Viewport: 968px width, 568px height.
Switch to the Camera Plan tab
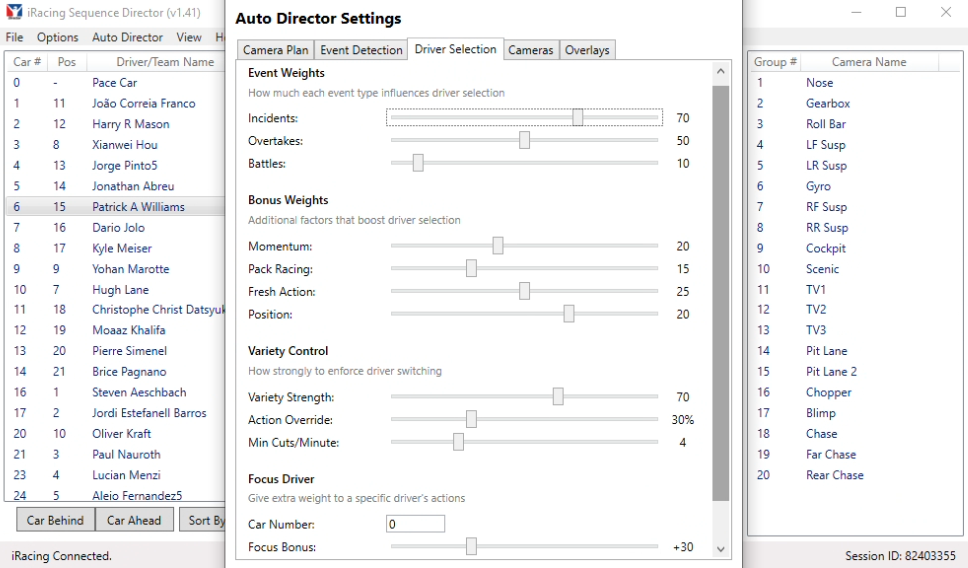(276, 50)
